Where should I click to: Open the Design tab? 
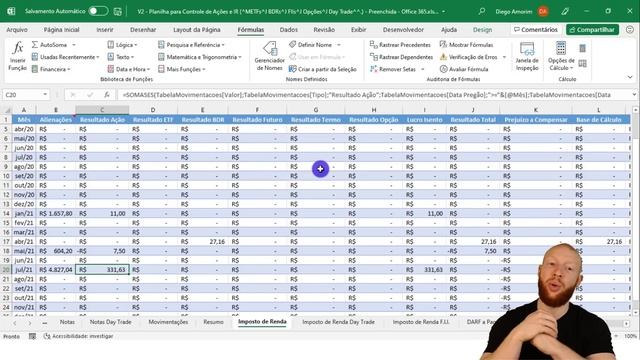482,29
